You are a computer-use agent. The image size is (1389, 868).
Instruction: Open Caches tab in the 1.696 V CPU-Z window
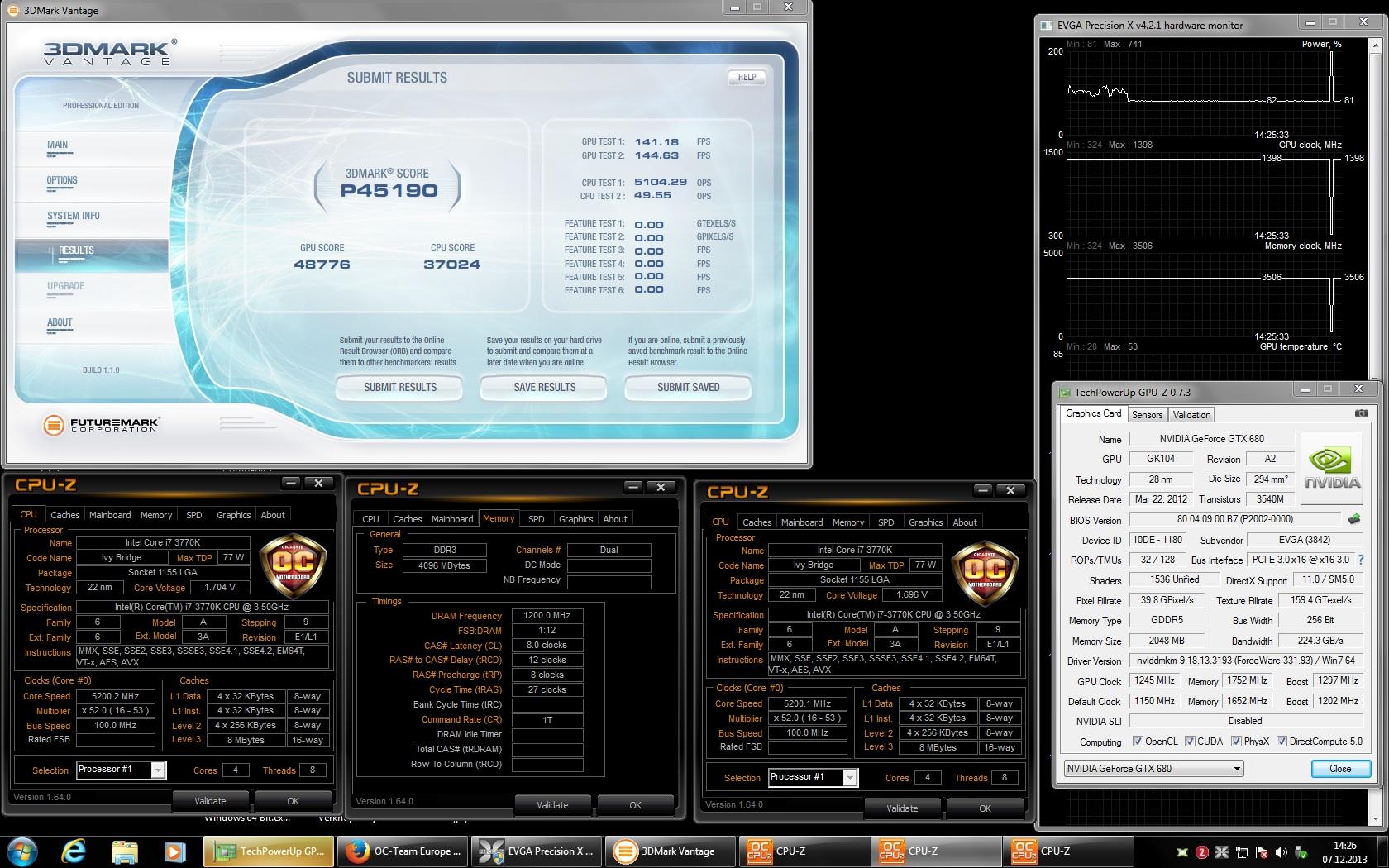tap(757, 522)
